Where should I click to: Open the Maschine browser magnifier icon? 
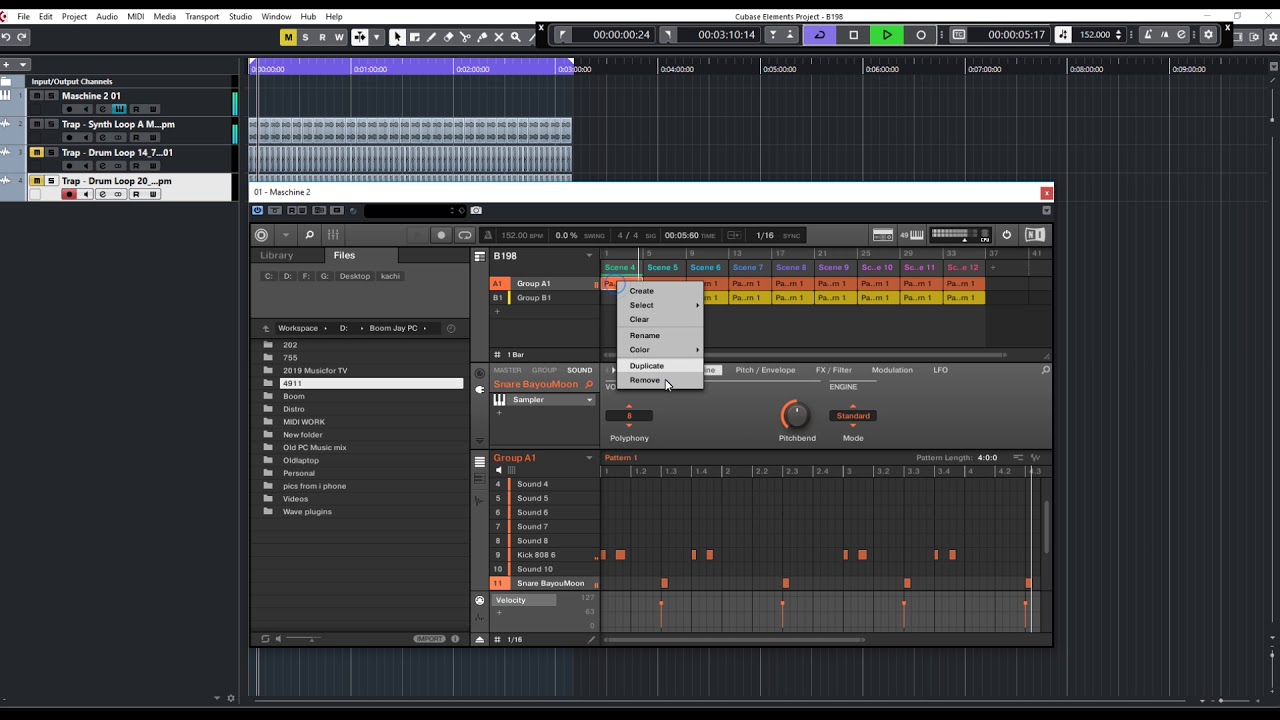point(309,235)
